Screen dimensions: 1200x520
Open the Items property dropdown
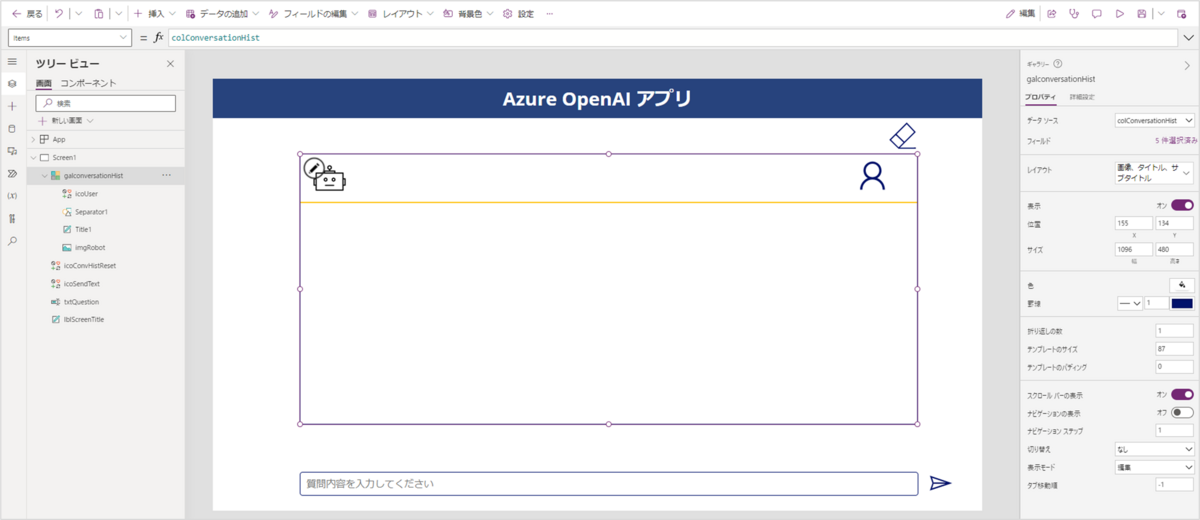coord(70,38)
